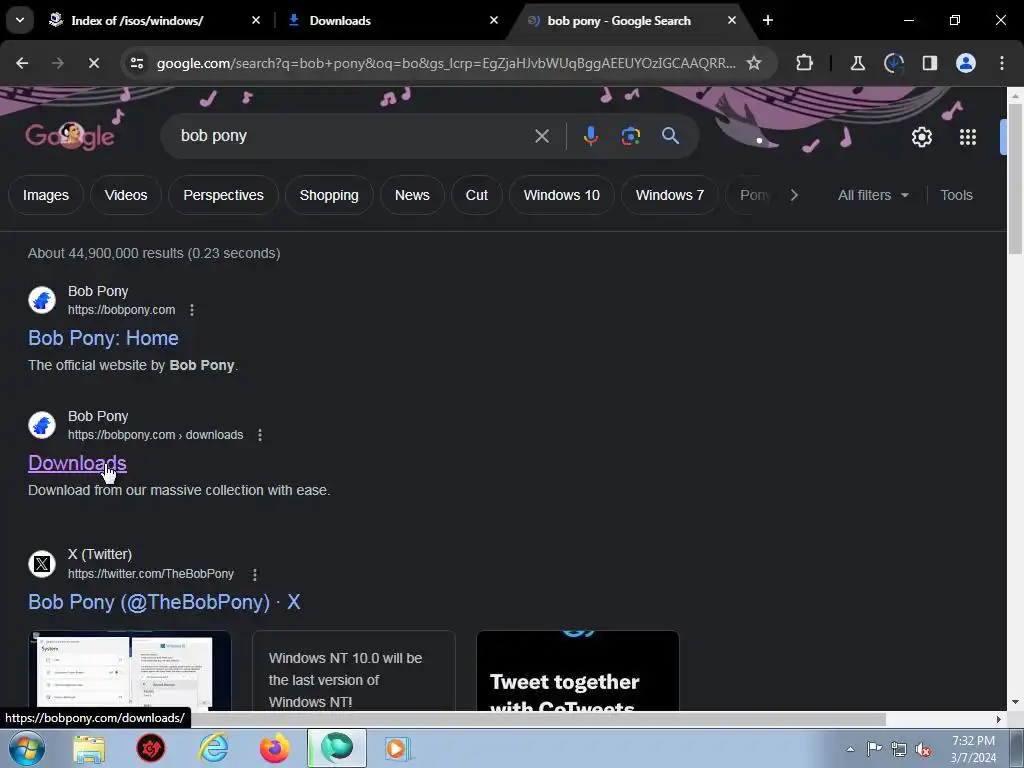Select the Windows 7 filter chip

670,195
